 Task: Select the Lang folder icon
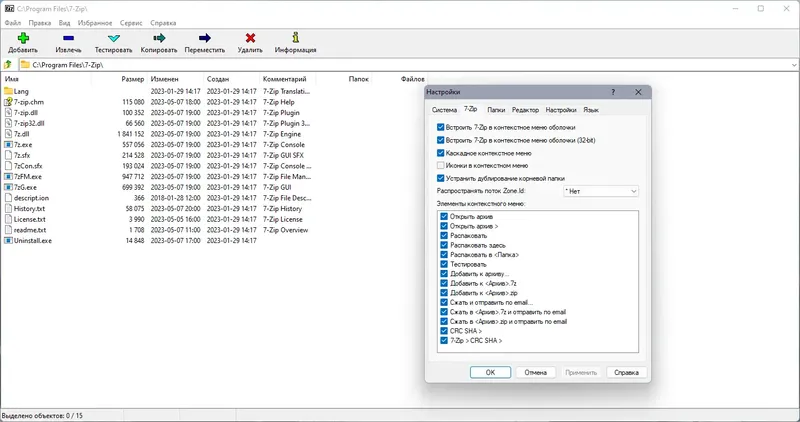tap(8, 91)
